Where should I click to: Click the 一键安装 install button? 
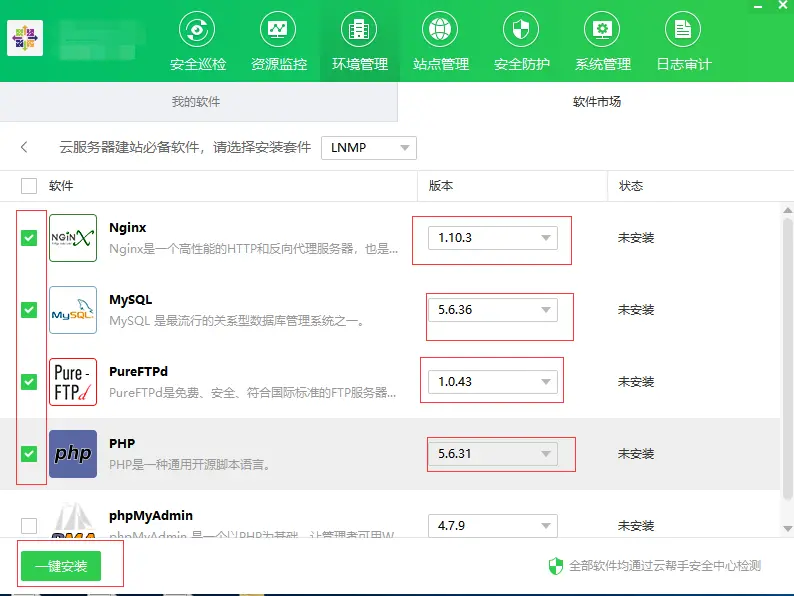[x=61, y=566]
